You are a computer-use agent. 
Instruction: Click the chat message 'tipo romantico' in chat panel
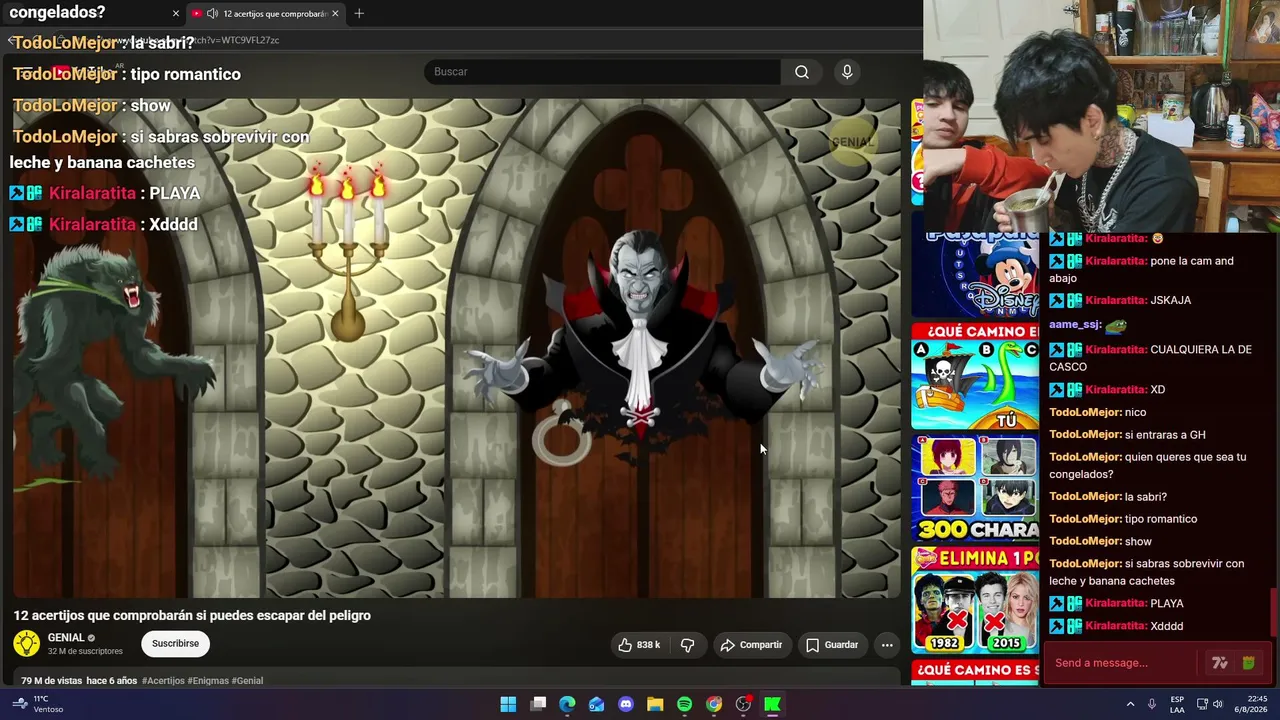(x=1161, y=519)
